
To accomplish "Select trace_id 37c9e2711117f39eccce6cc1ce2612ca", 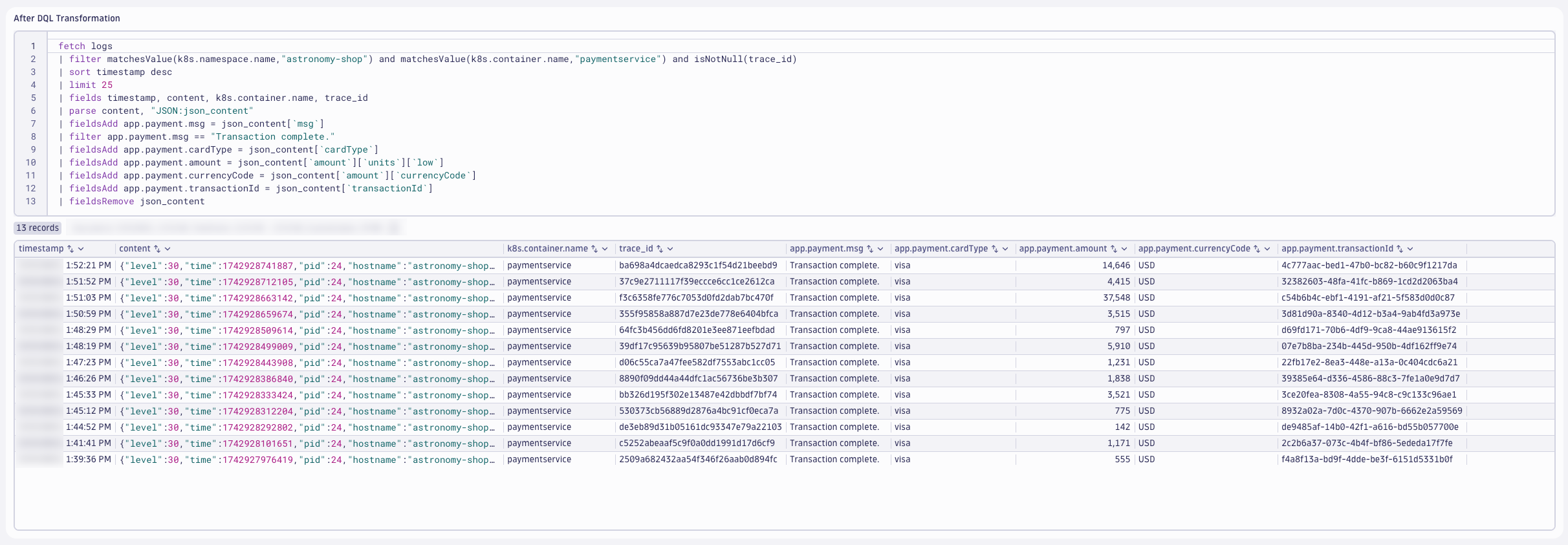I will point(697,282).
